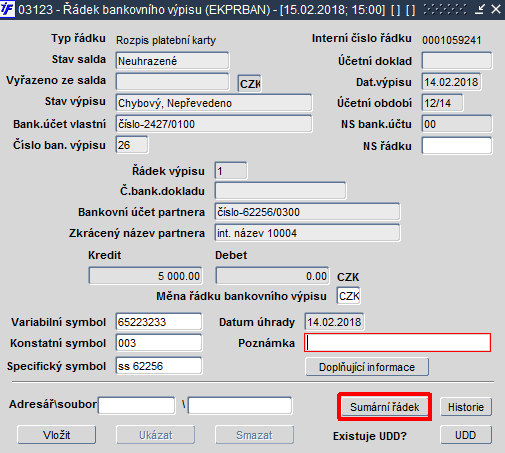Viewport: 505px width, 453px height.
Task: Click the Debet amount 0.00 field
Action: pos(272,276)
